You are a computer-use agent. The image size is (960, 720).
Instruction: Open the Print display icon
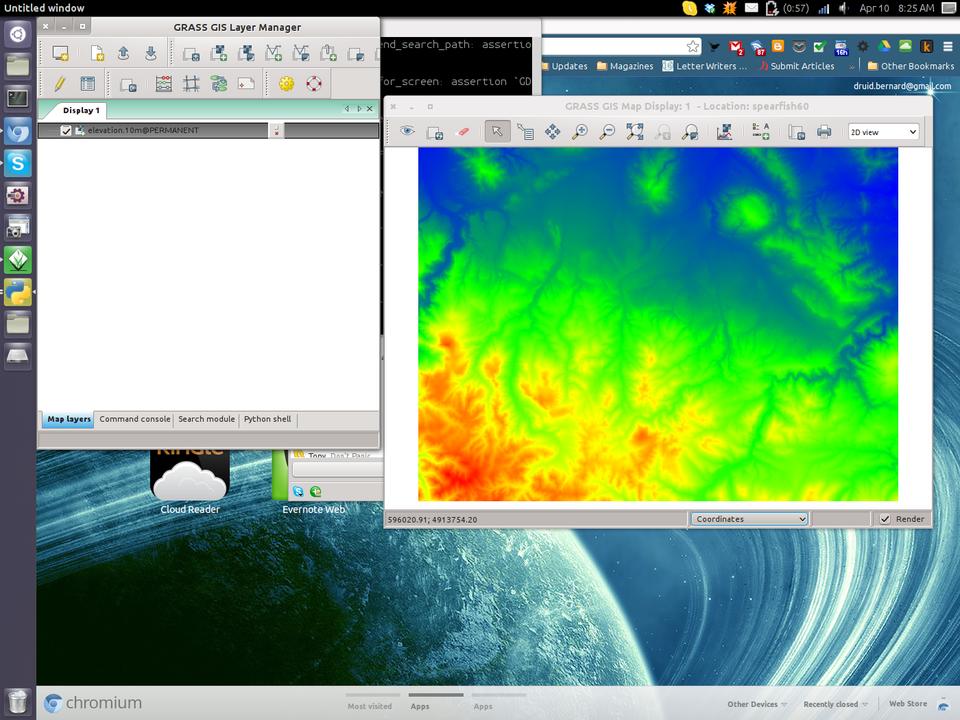click(x=824, y=131)
